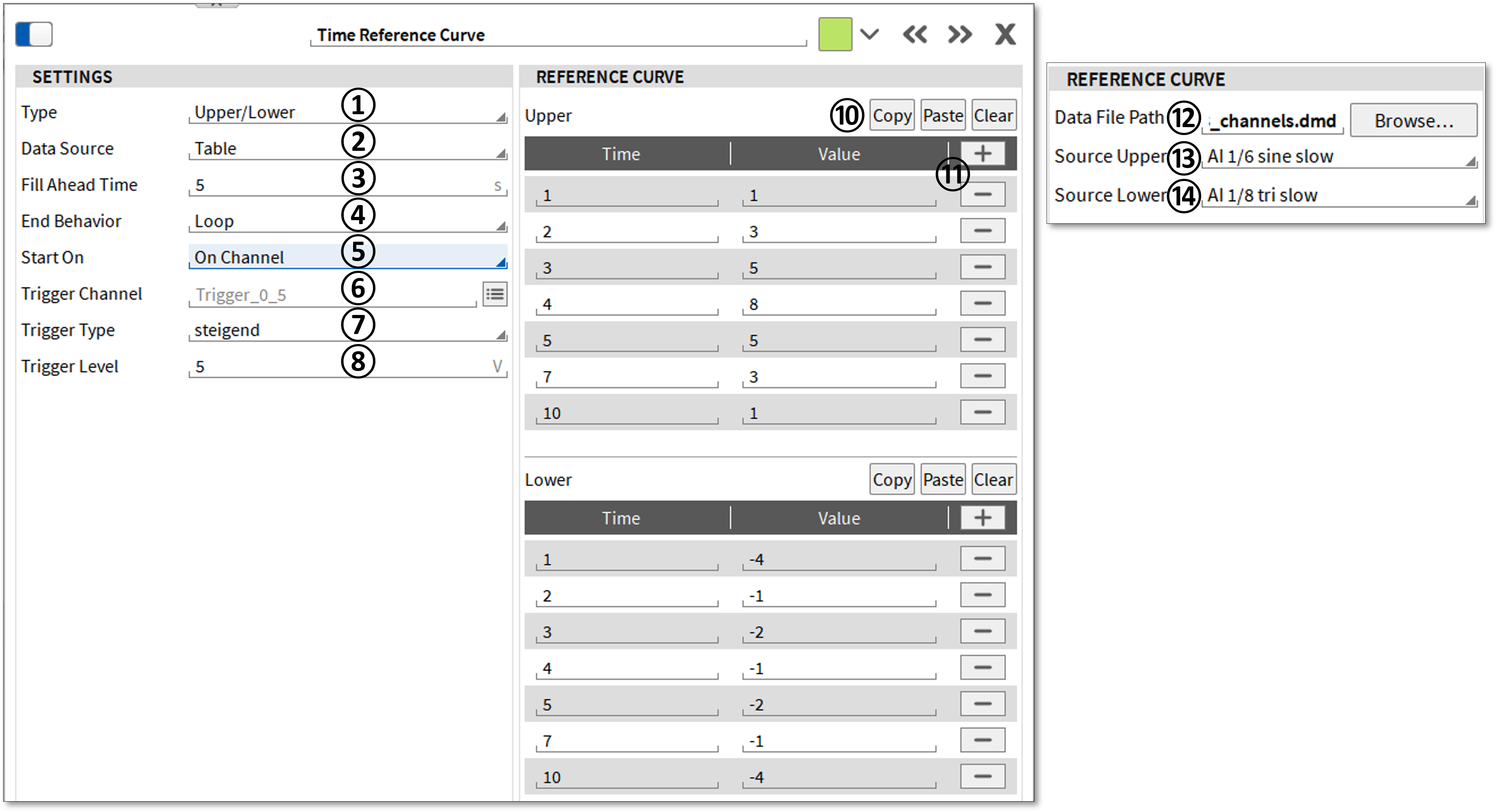Go to previous module with double-left arrows

tap(915, 35)
